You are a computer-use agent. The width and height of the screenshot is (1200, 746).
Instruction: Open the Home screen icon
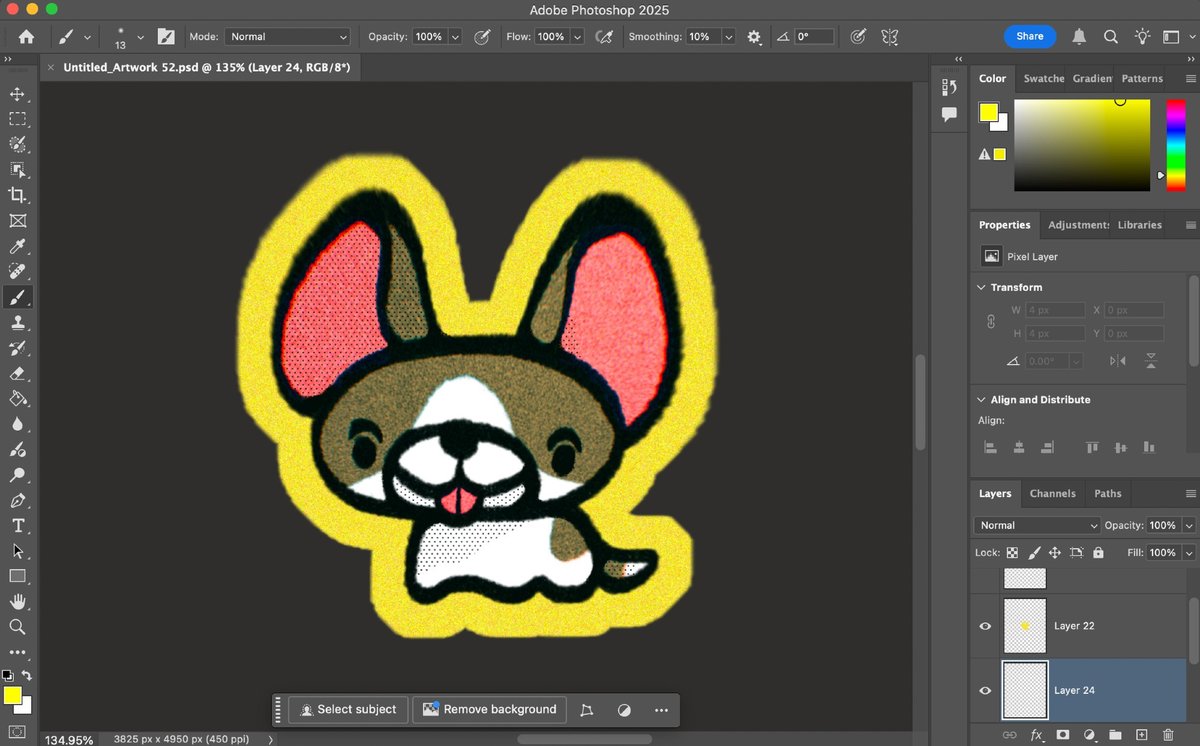click(x=26, y=36)
